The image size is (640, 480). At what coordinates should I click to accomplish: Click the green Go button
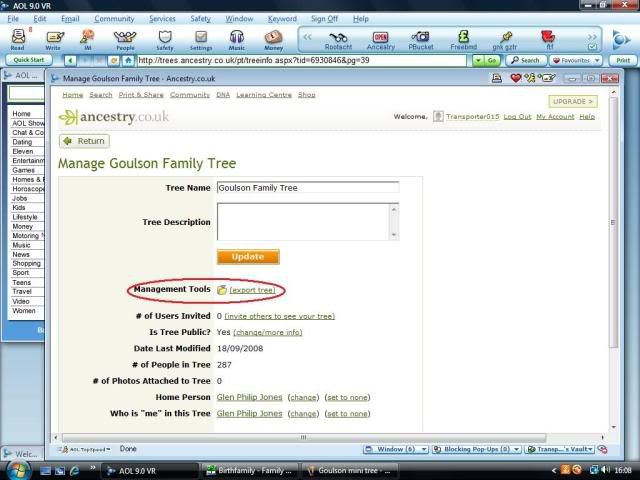coord(492,60)
